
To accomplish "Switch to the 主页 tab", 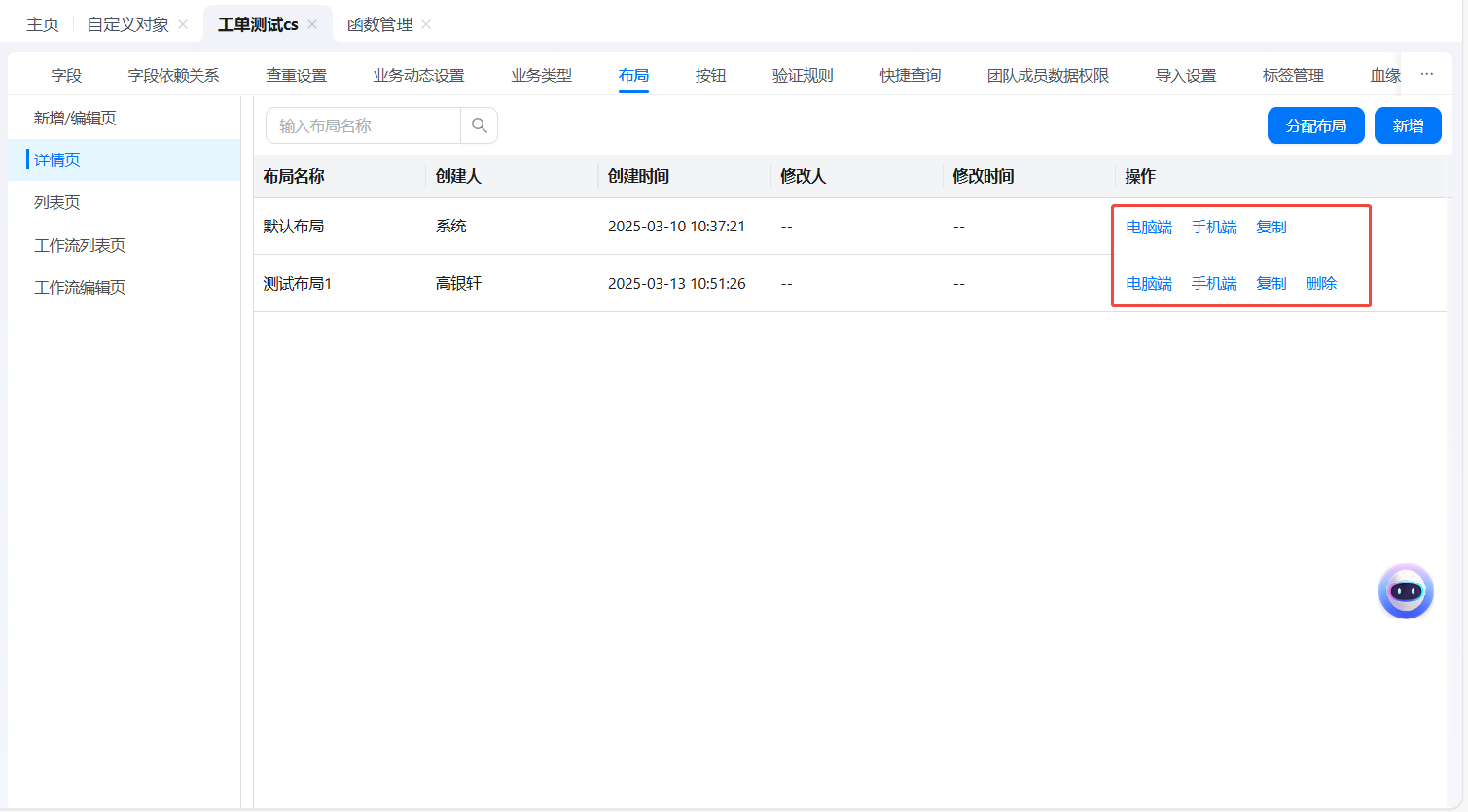I will (43, 24).
